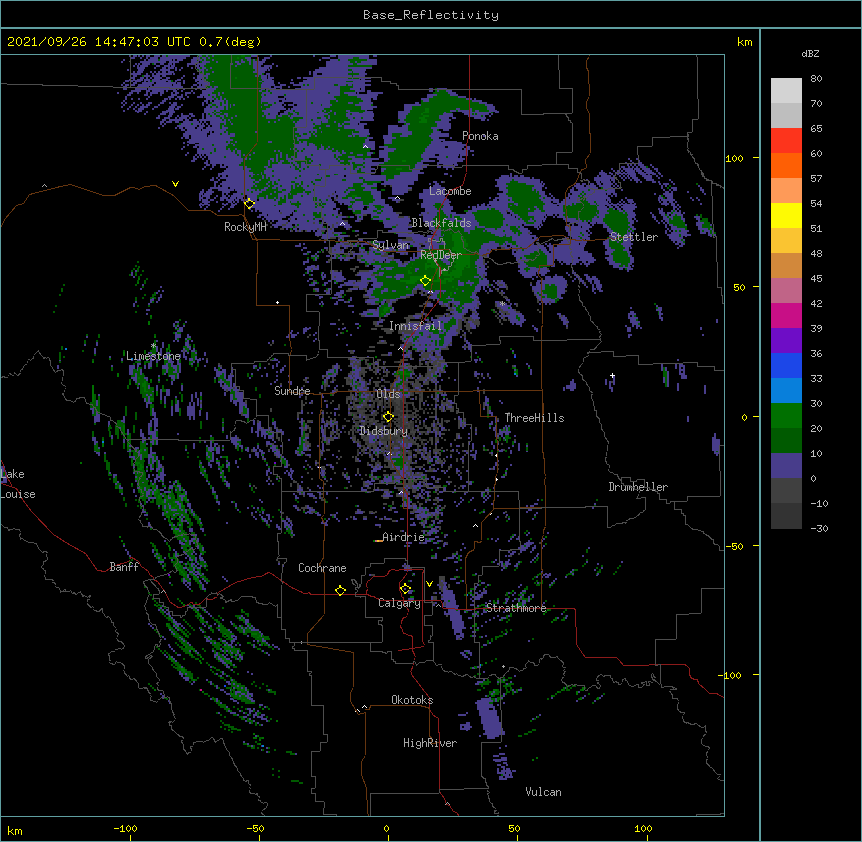Pick the red 60-65 dBZ legend color

click(786, 140)
